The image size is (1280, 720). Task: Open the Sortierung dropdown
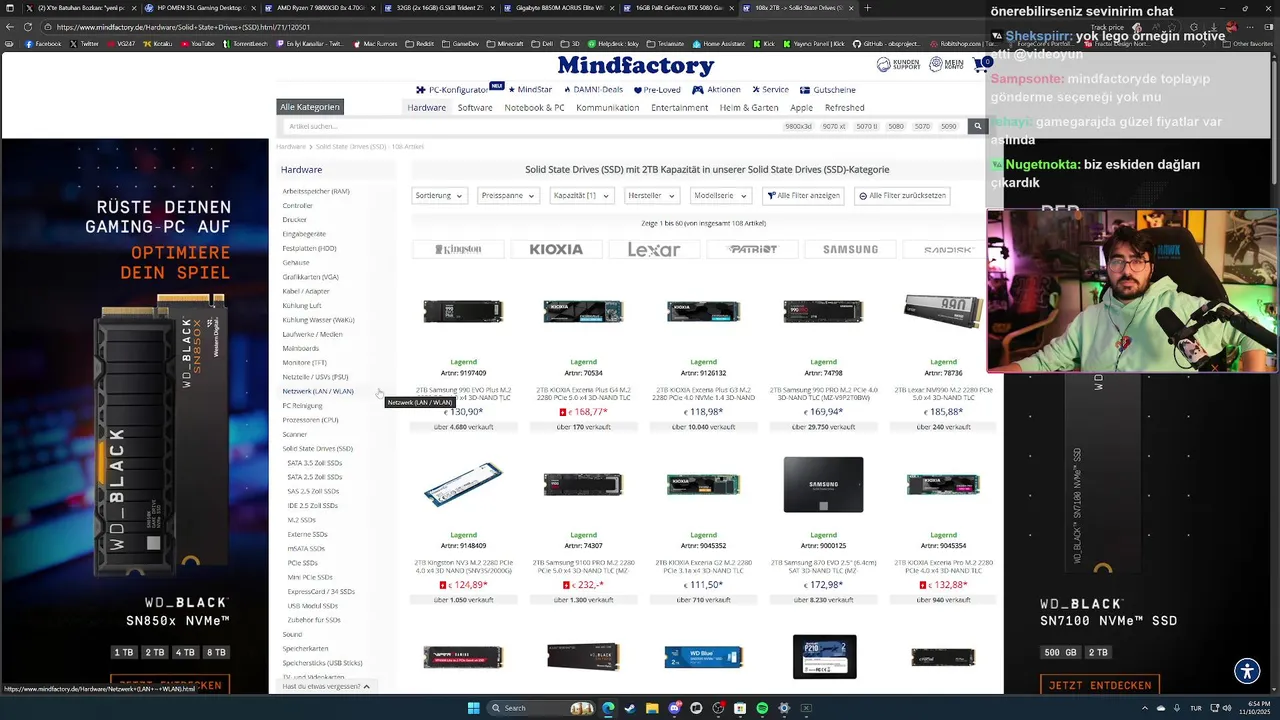[439, 196]
